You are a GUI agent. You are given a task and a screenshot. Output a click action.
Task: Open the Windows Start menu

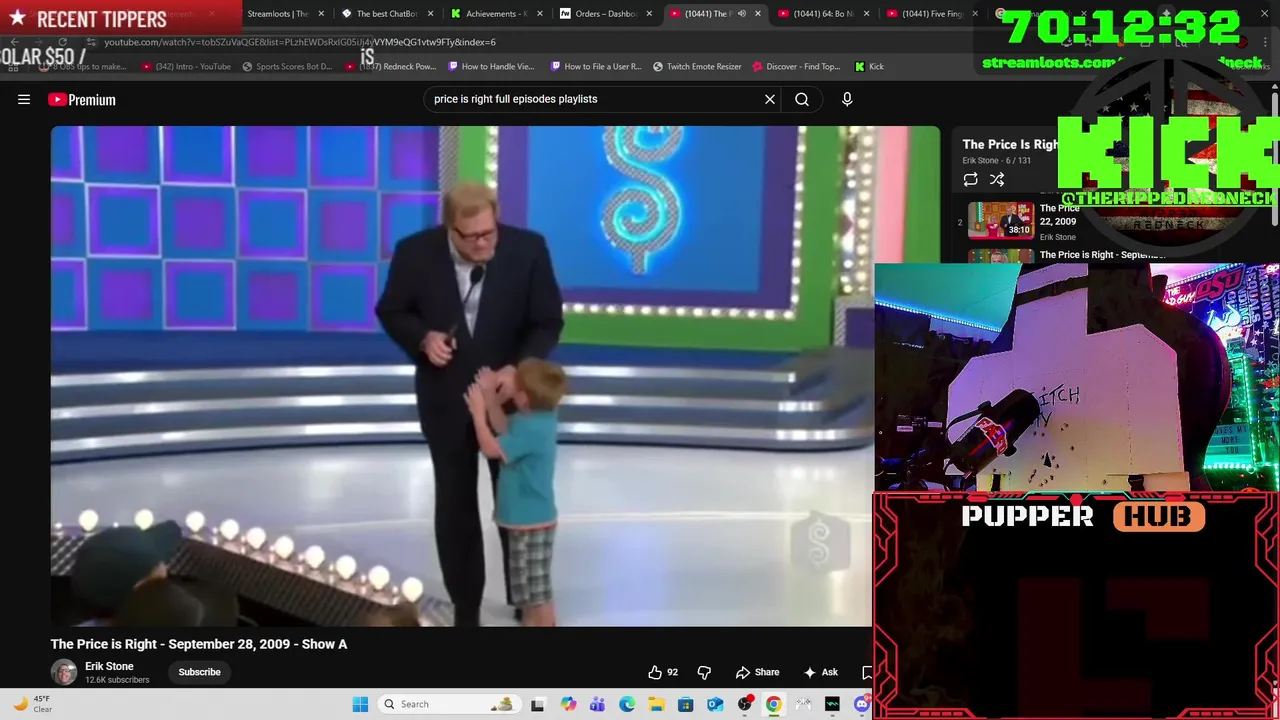point(360,704)
